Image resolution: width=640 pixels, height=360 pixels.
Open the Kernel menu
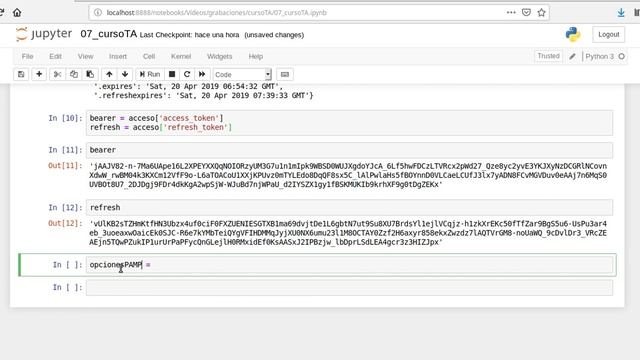coord(181,56)
